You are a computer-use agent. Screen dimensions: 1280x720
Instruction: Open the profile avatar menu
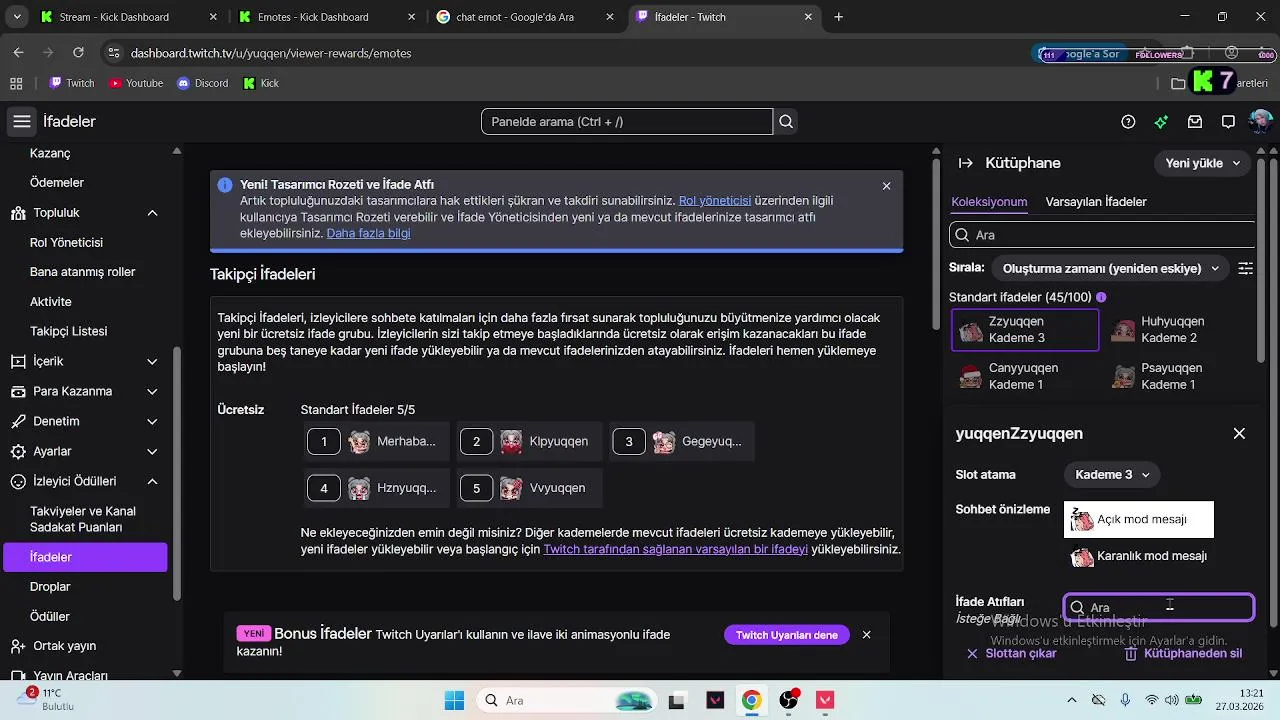point(1261,122)
